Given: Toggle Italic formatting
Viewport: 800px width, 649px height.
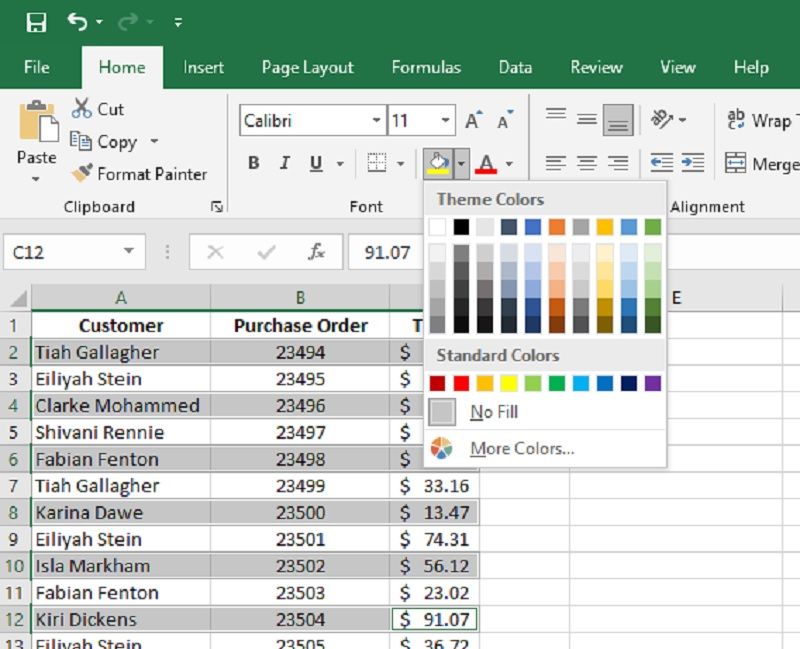Looking at the screenshot, I should click(x=284, y=164).
